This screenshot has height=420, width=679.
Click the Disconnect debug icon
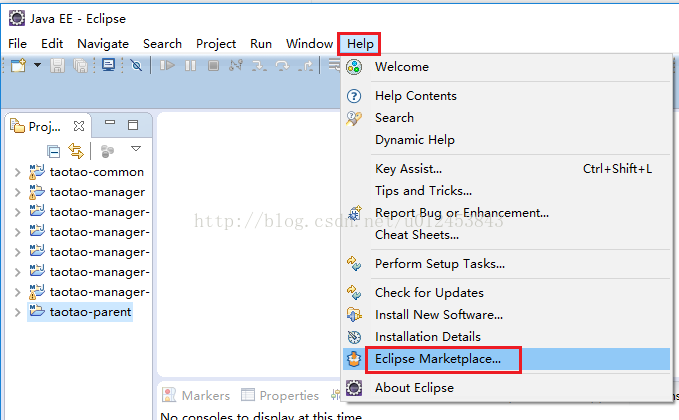pyautogui.click(x=236, y=65)
